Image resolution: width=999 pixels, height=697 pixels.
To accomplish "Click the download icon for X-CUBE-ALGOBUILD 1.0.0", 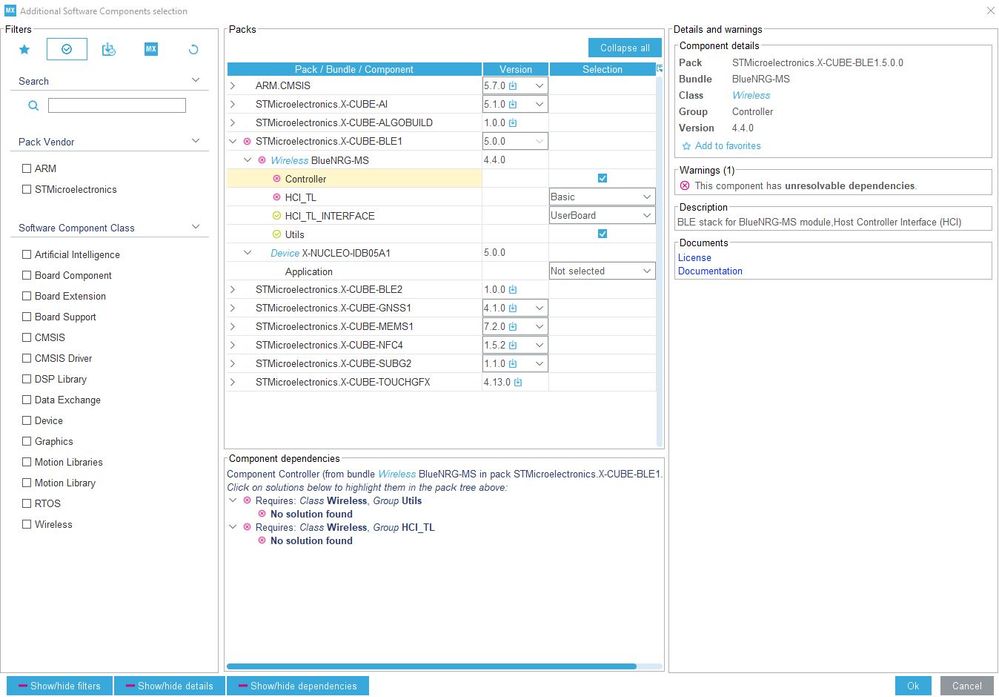I will (x=513, y=123).
